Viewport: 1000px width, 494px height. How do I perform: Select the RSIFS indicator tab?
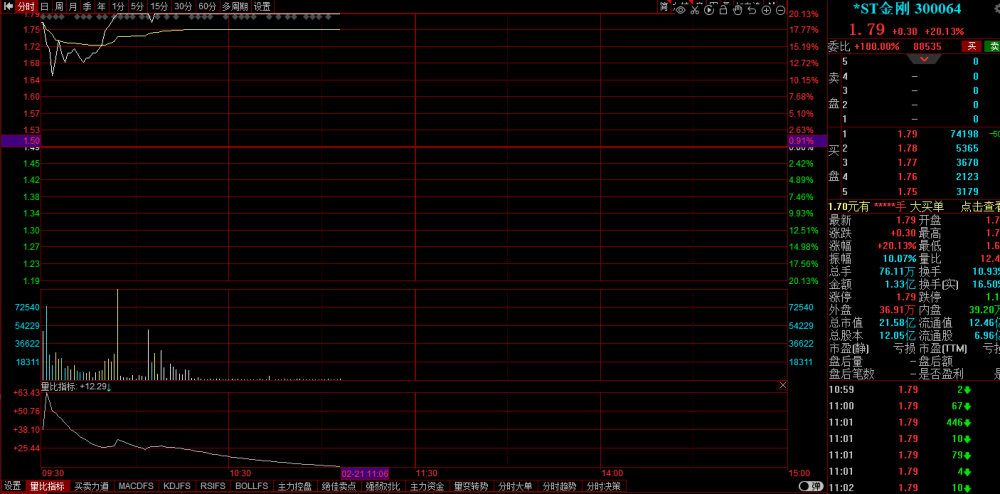click(x=213, y=486)
